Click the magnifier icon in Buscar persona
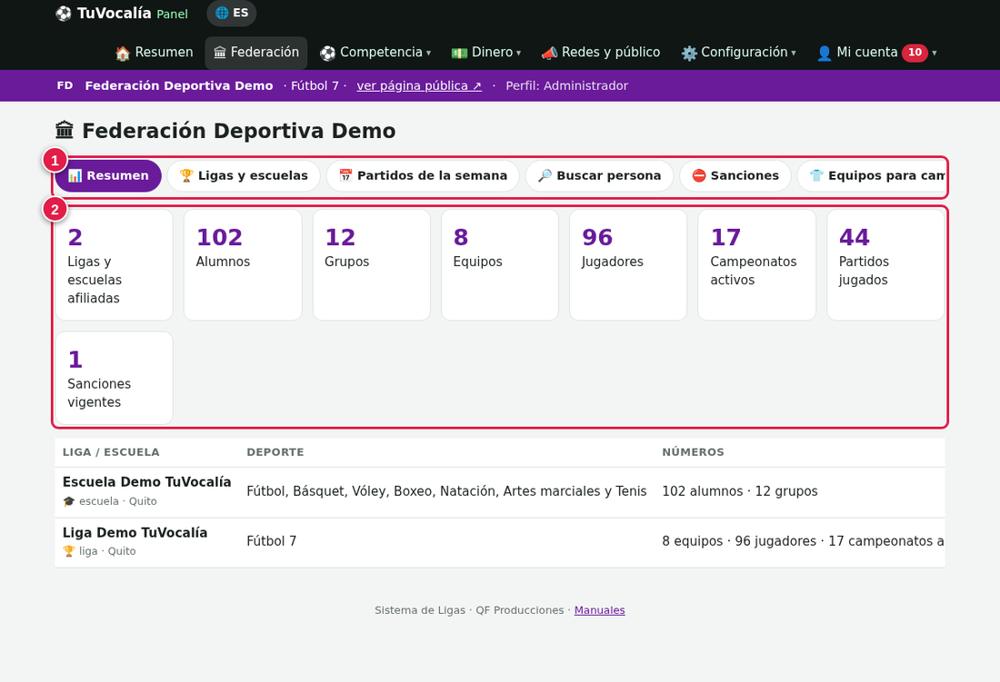This screenshot has width=1000, height=682. (x=545, y=175)
